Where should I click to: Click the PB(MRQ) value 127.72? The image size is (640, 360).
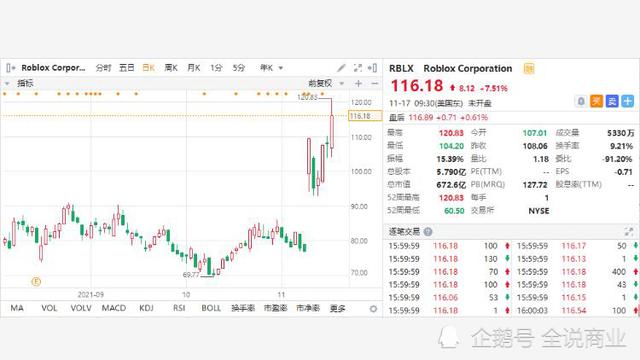[535, 185]
